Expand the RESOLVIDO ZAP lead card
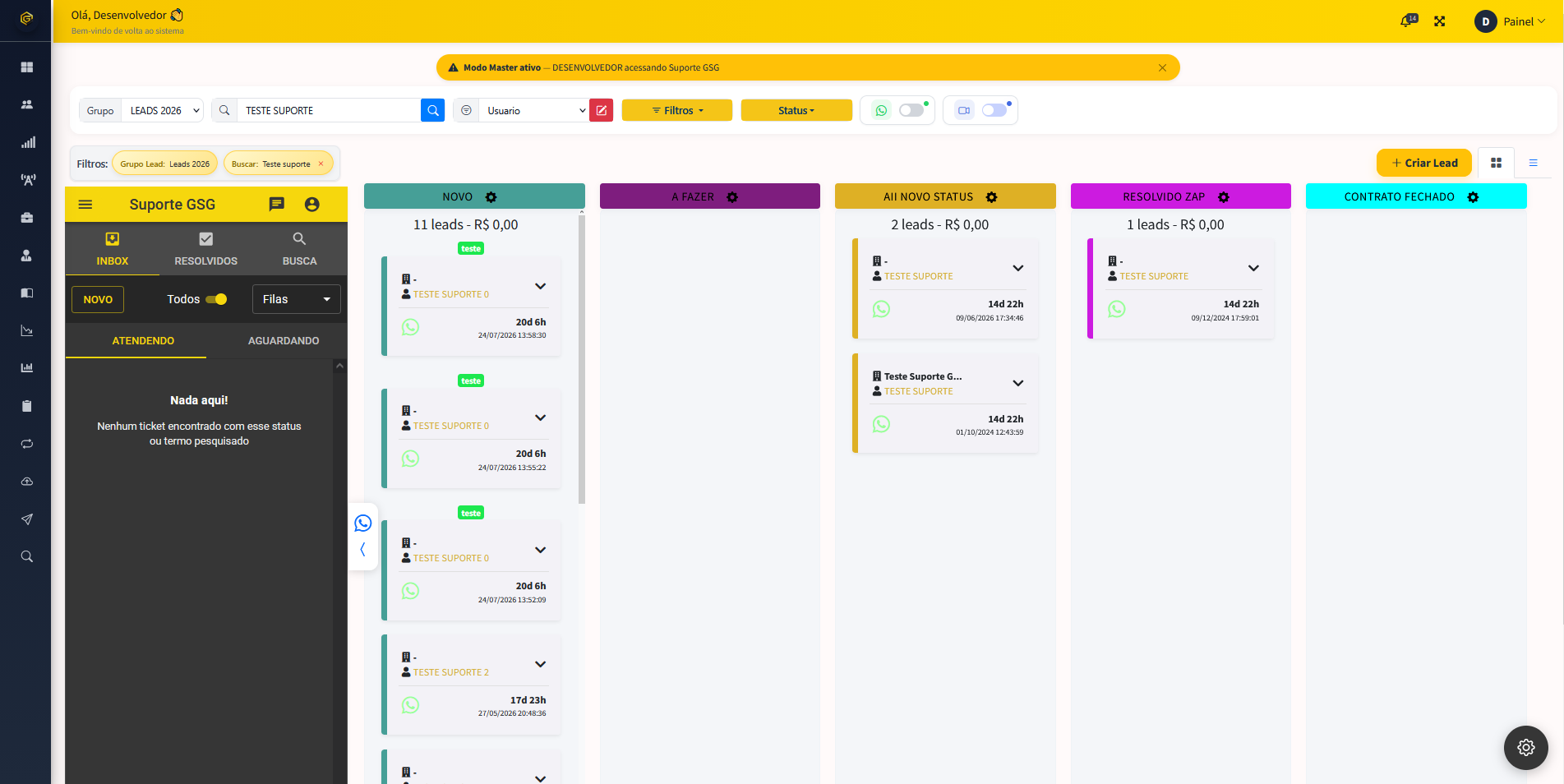 point(1253,268)
